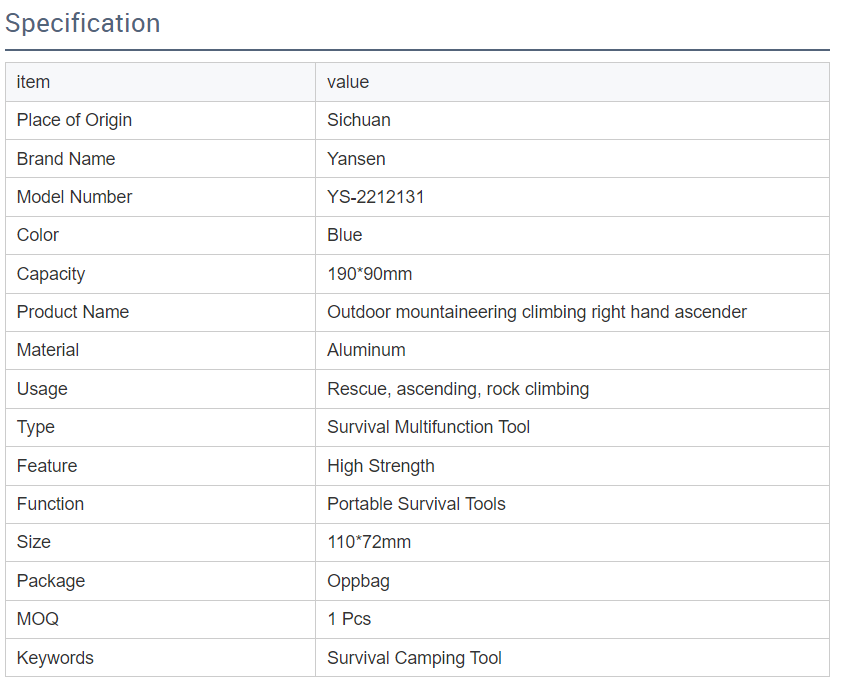Click the Aluminum material value
Viewport: 845px width, 692px height.
point(366,350)
